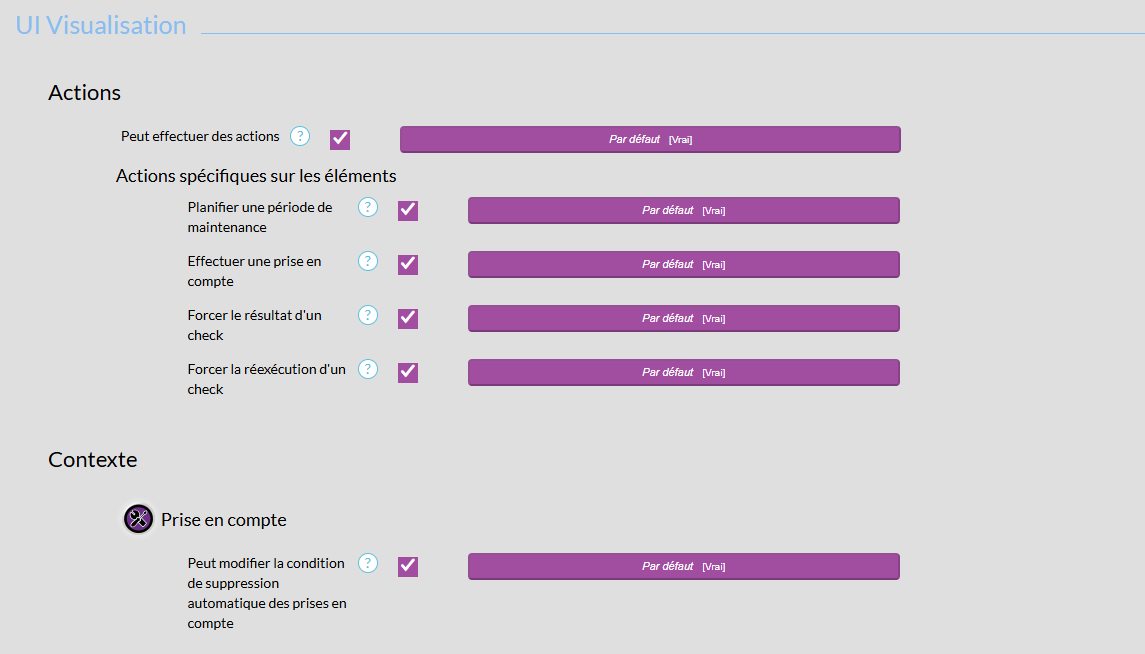Click help icon beside 'Forcer le résultat d'un check'
This screenshot has width=1145, height=654.
point(368,315)
